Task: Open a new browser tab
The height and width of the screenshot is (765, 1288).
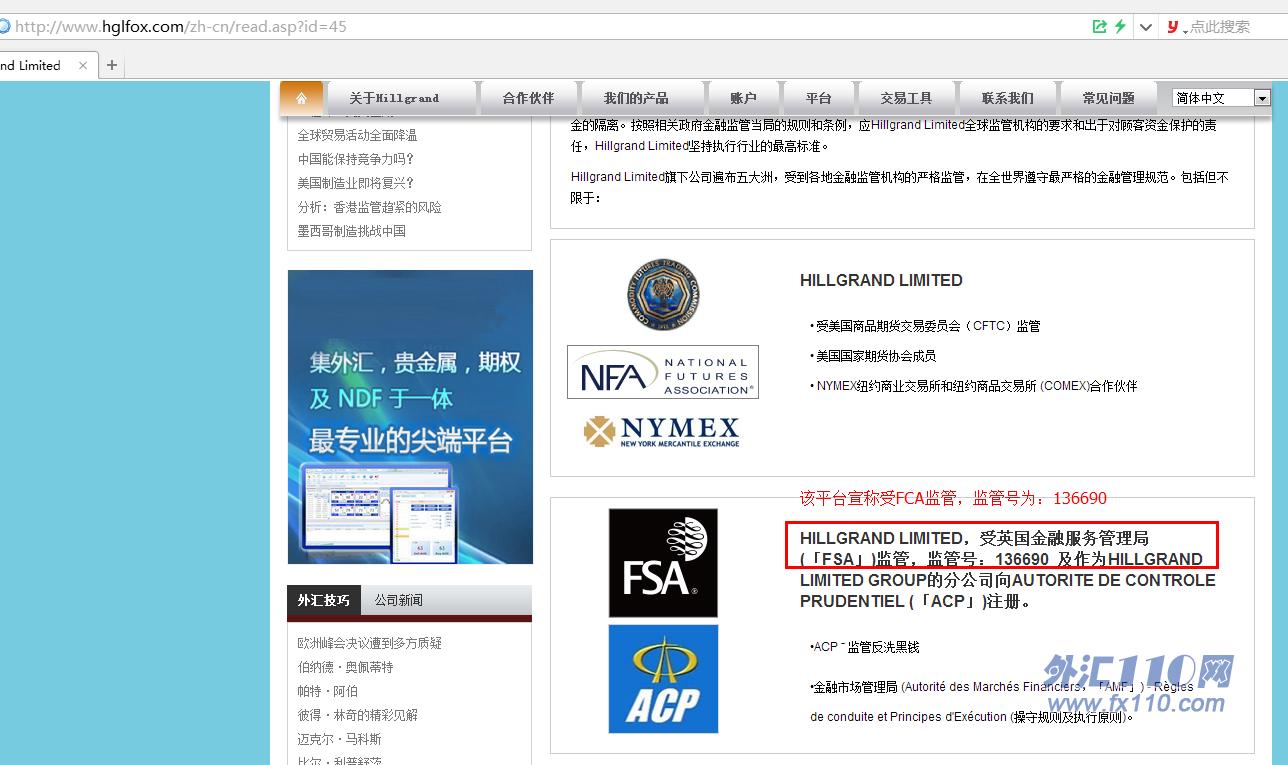Action: click(112, 66)
